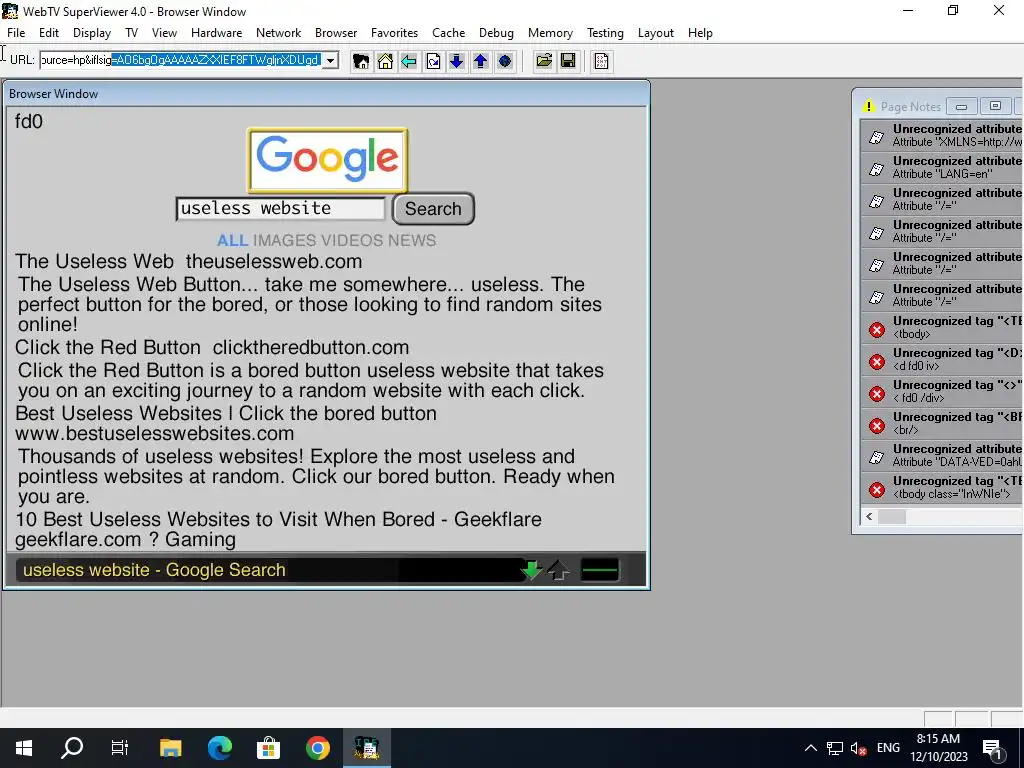Select note Unrecognized tag < fd0 /div>
Screen dimensions: 1024x768
tap(942, 391)
